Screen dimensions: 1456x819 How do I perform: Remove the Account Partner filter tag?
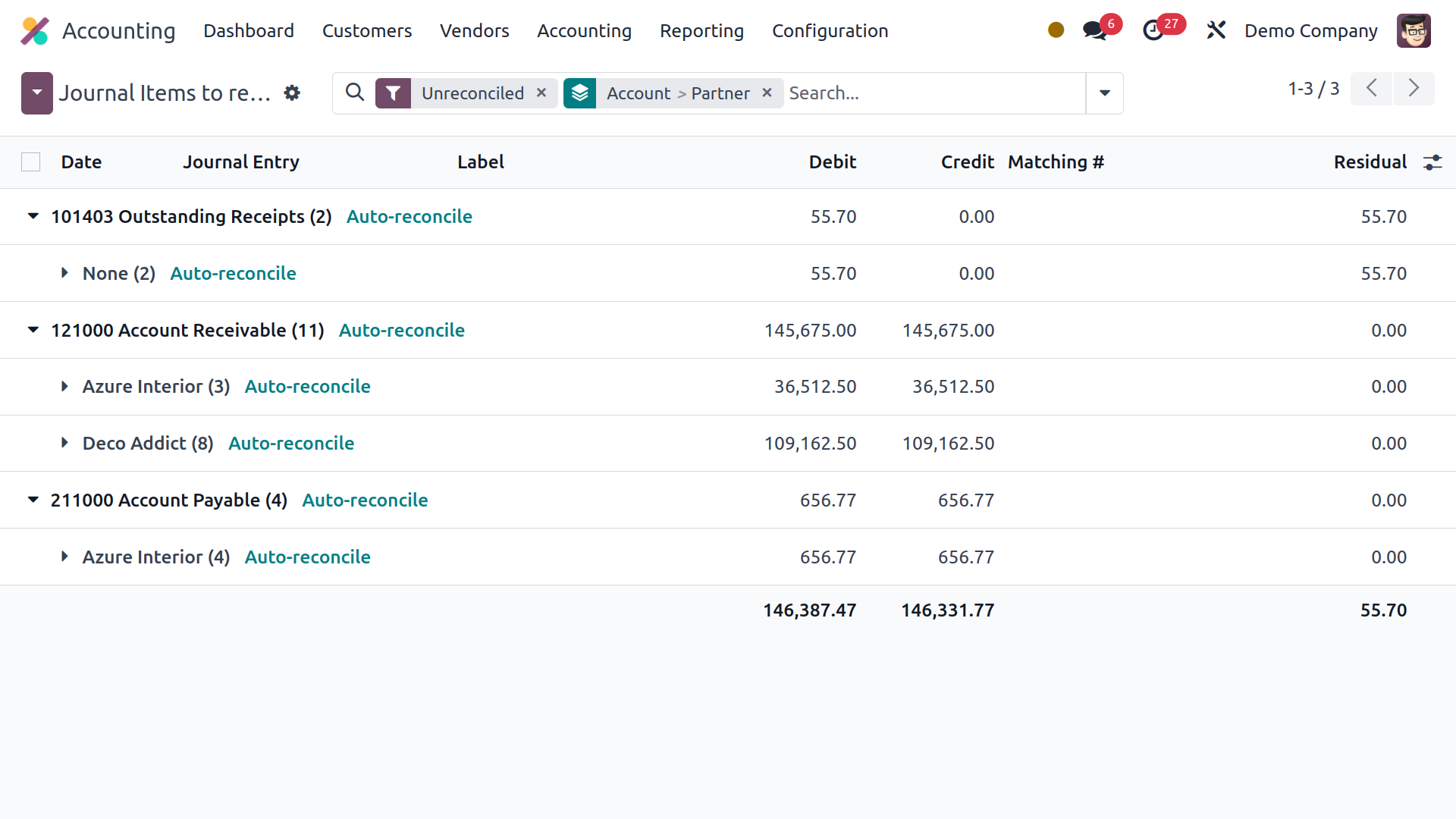(768, 92)
